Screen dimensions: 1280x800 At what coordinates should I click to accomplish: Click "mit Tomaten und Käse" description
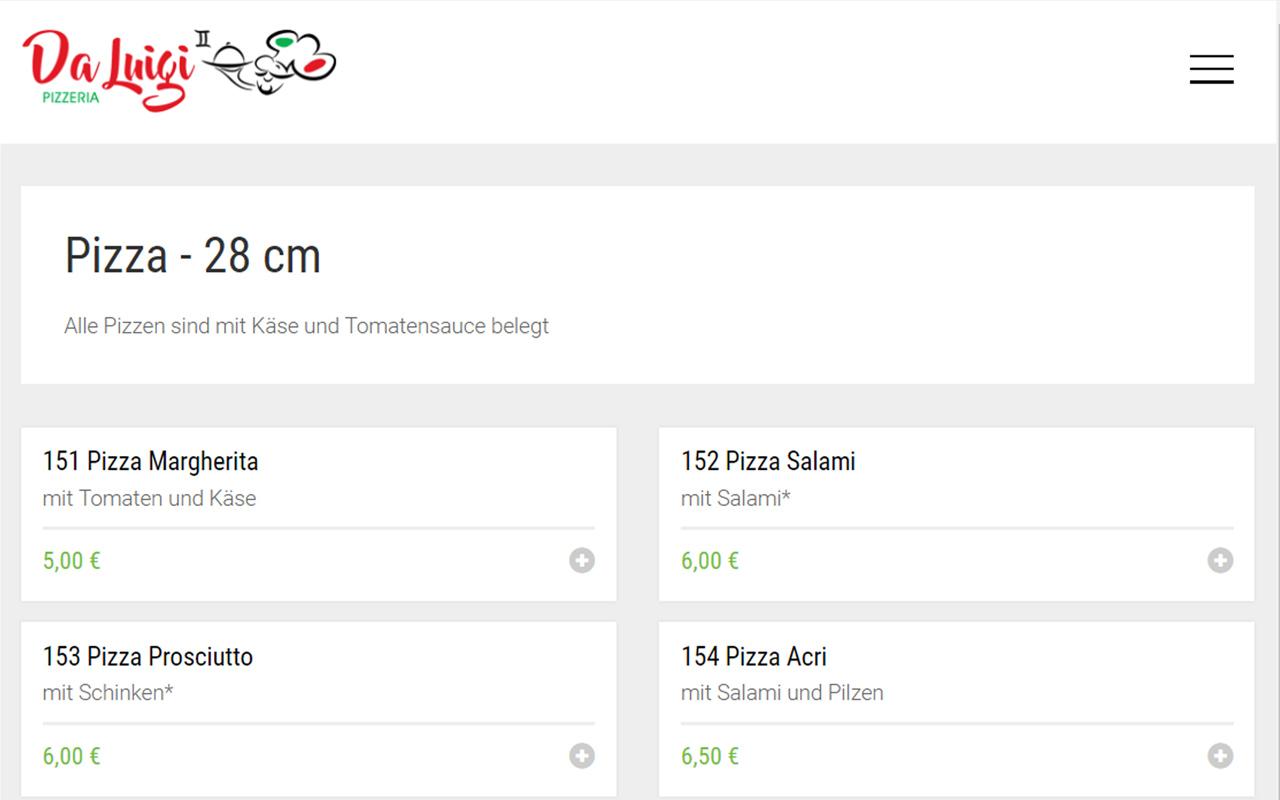click(x=149, y=498)
